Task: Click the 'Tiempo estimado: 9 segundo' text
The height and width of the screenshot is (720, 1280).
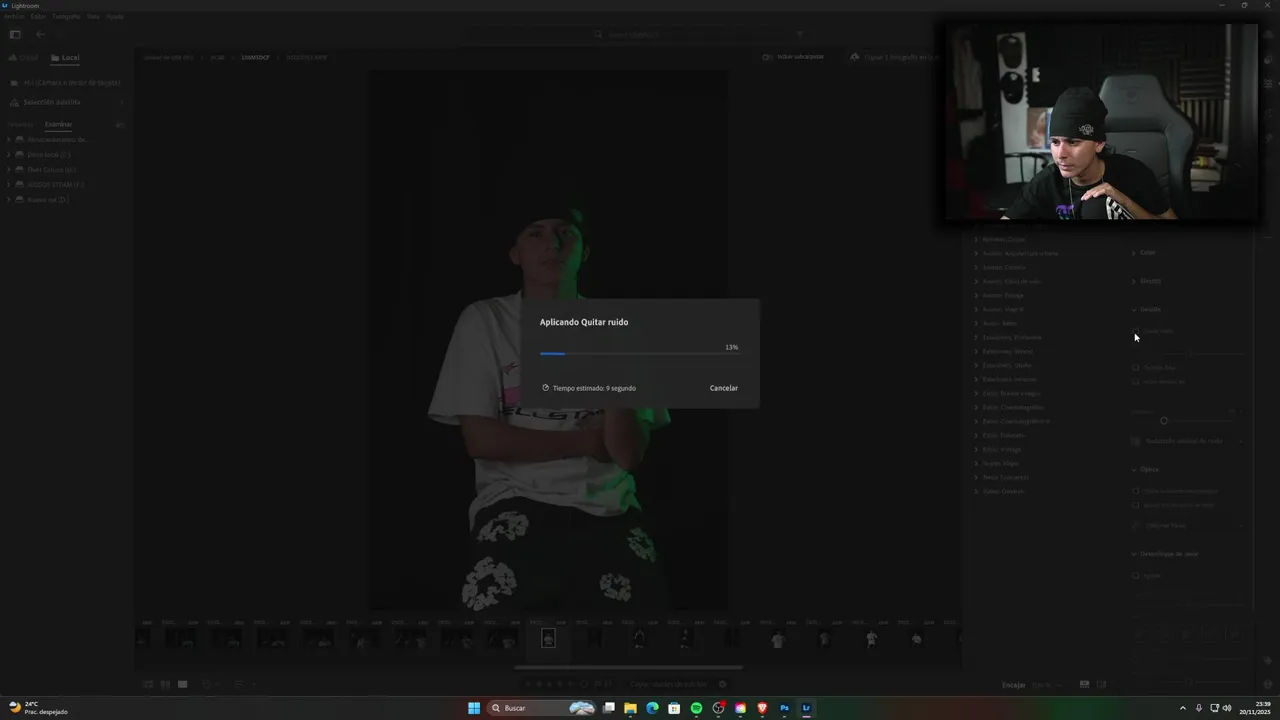Action: click(594, 388)
